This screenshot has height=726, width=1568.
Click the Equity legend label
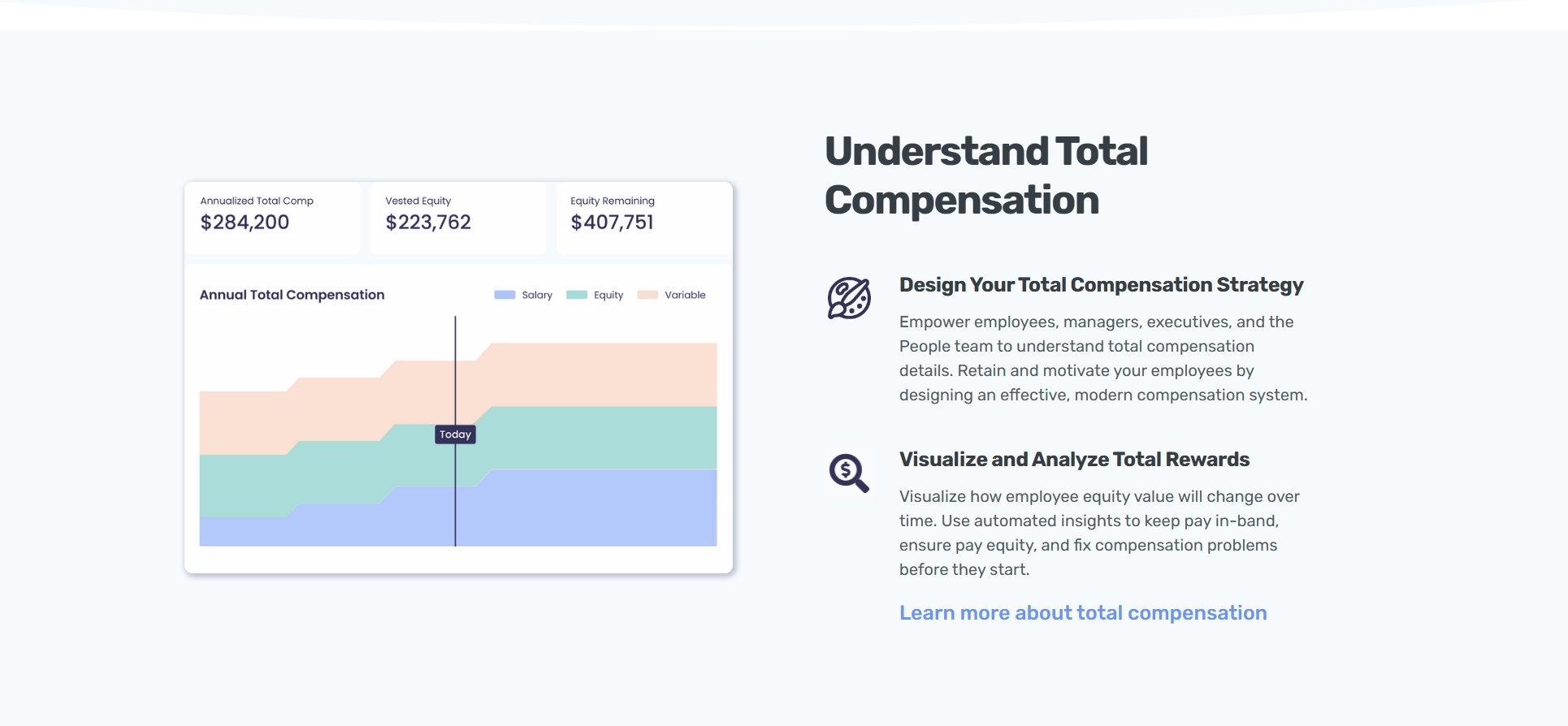click(609, 295)
